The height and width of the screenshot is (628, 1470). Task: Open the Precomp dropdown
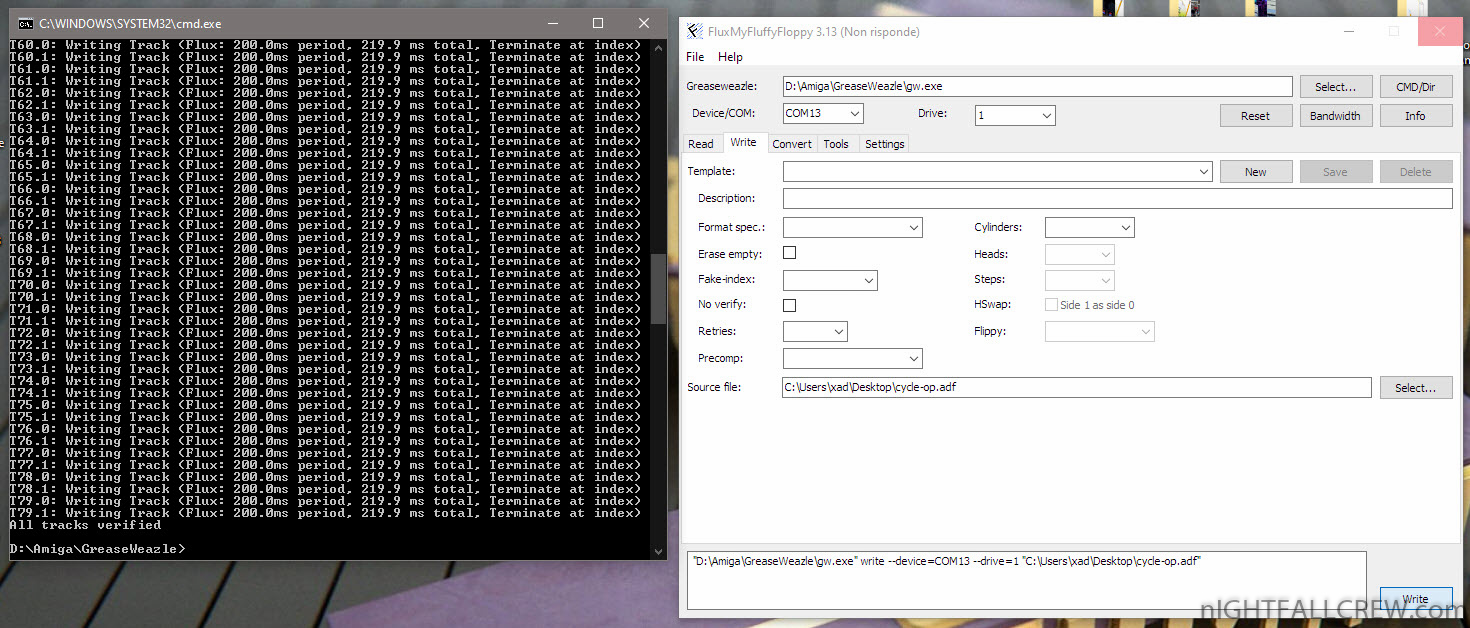(x=852, y=358)
